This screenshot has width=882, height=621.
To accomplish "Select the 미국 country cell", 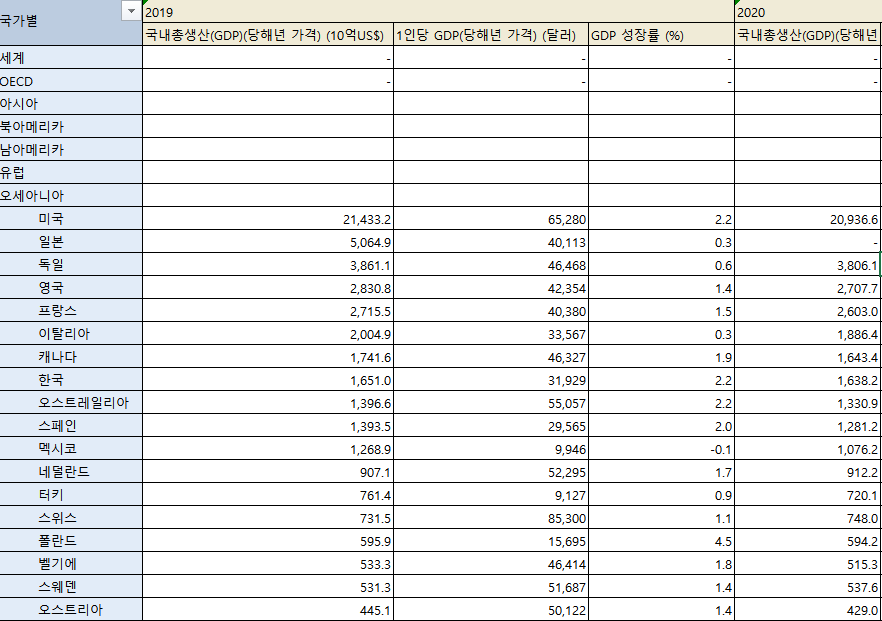I will tap(71, 219).
